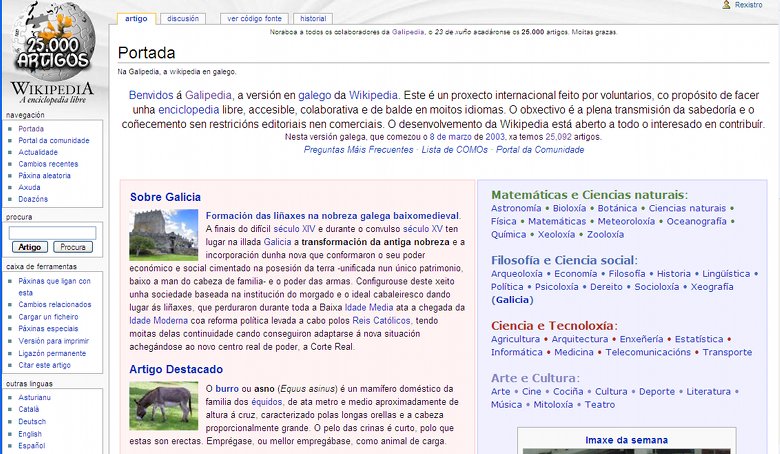Select the historial tab

313,18
